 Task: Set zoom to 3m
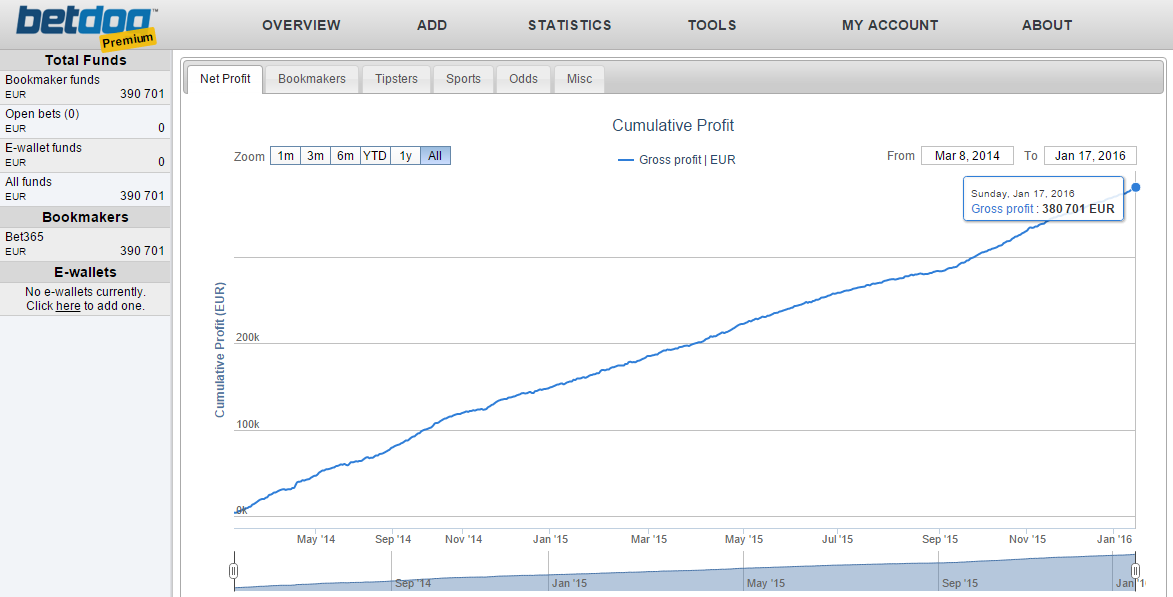(315, 156)
